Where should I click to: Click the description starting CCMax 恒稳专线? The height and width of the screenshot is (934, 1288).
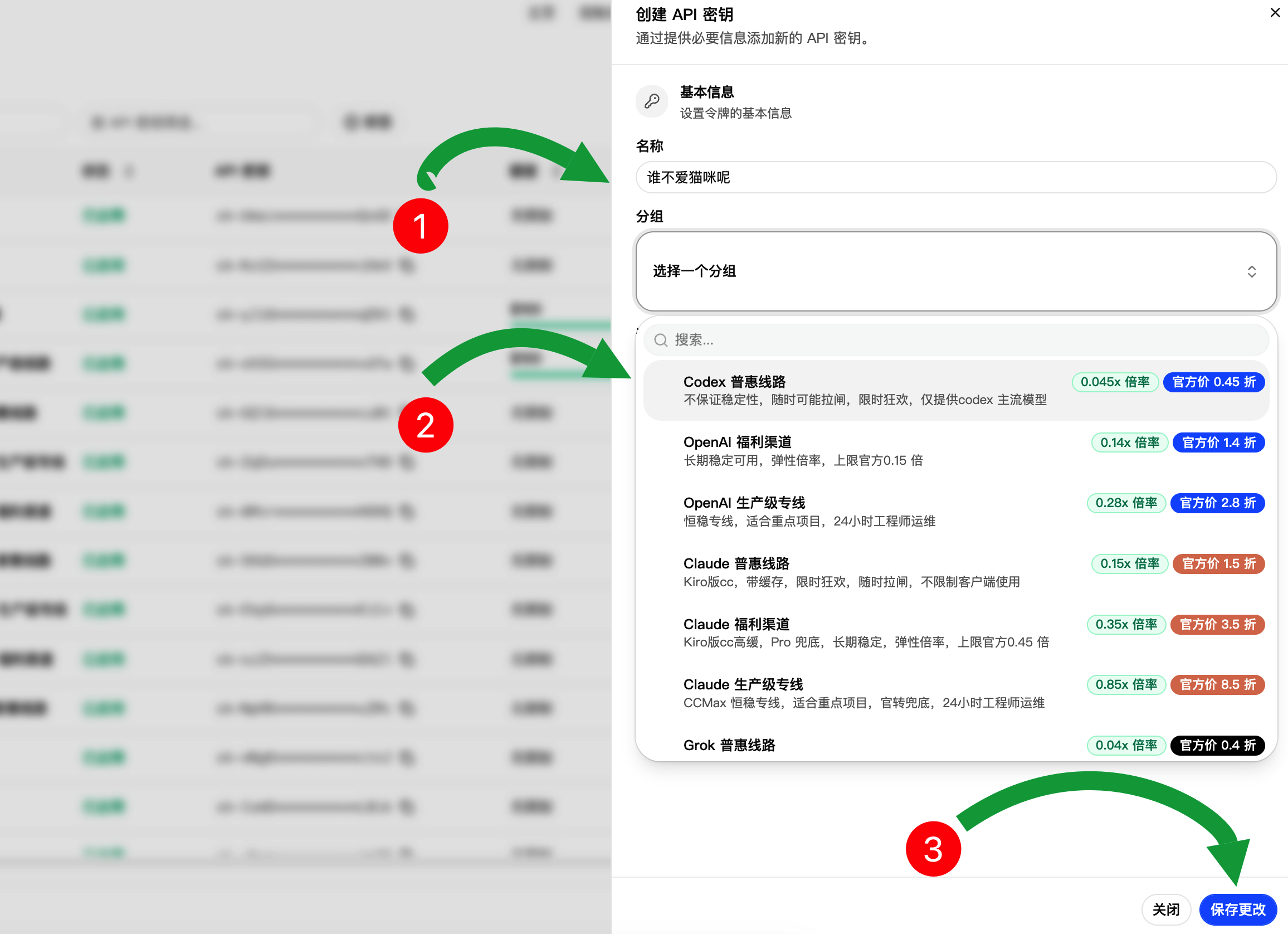(864, 703)
